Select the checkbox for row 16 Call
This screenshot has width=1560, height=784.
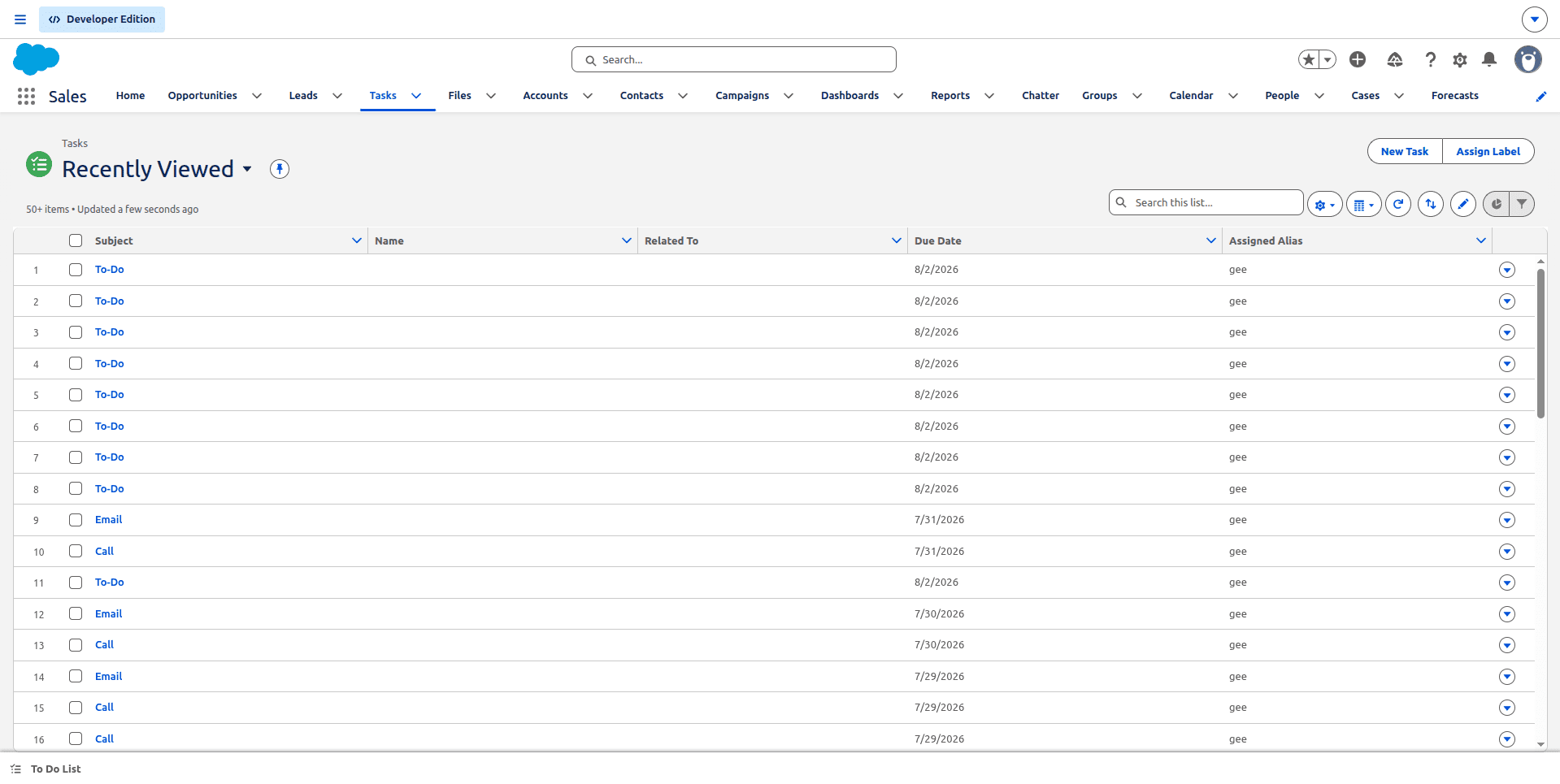[76, 739]
